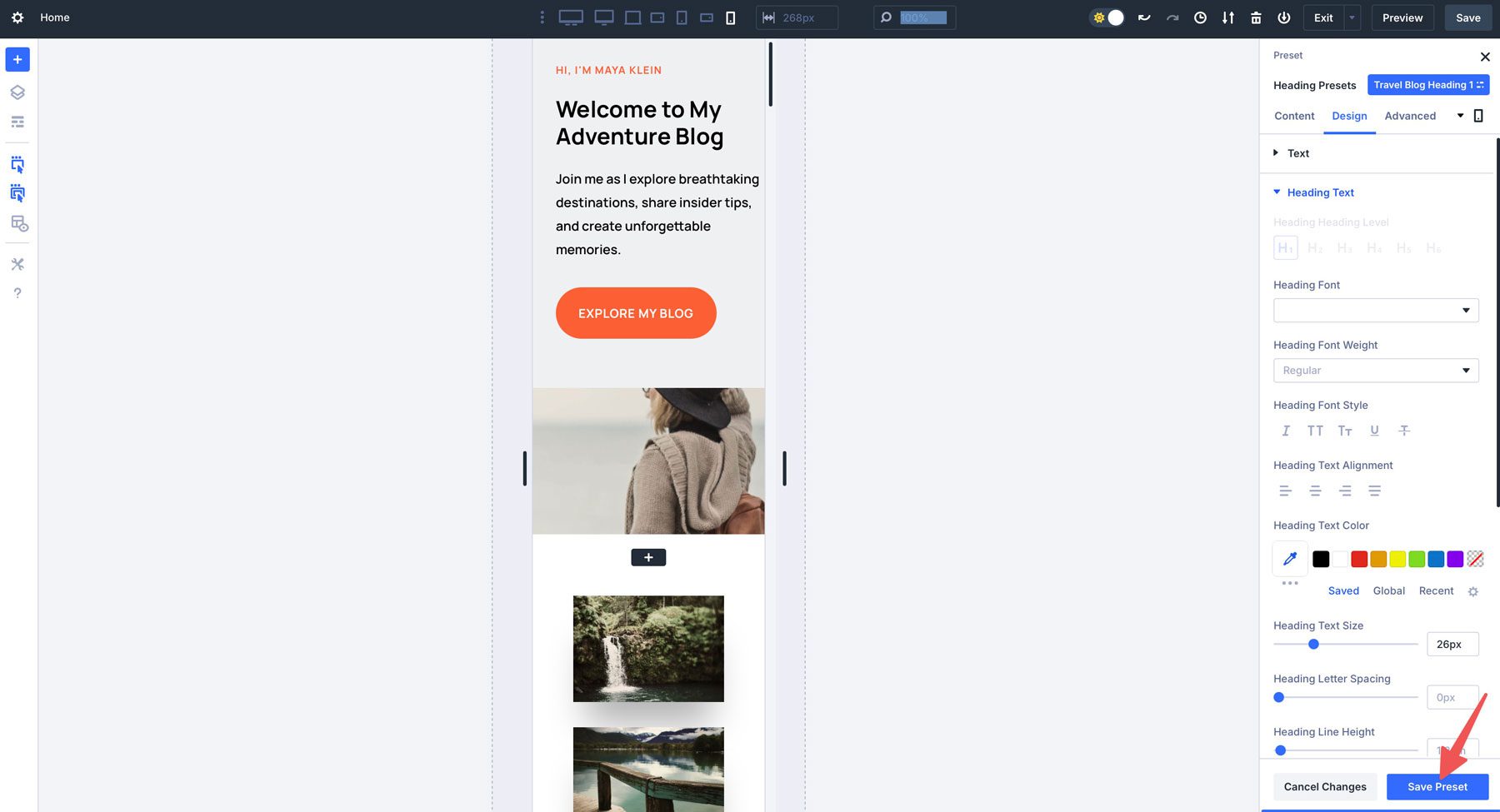This screenshot has width=1500, height=812.
Task: Open the Layers panel in the left sidebar
Action: point(17,92)
